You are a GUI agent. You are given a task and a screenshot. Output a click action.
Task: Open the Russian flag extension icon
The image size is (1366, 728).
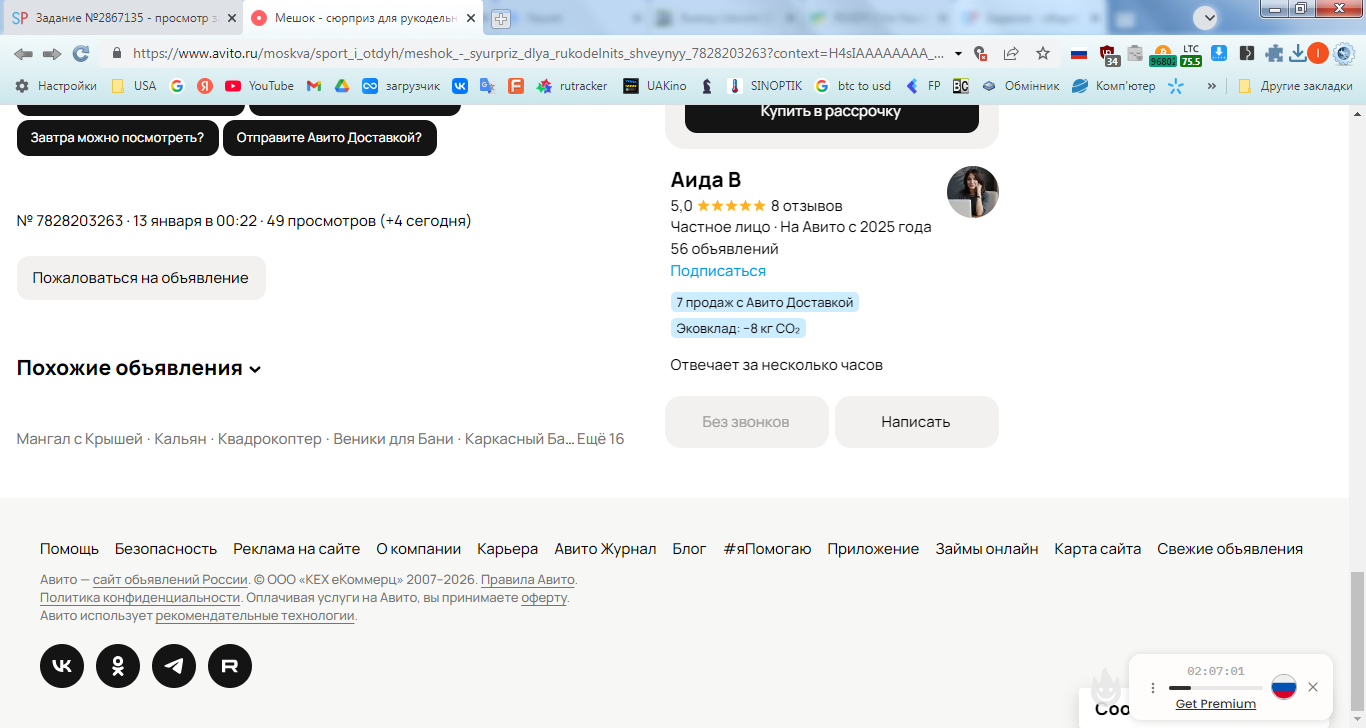pos(1079,54)
